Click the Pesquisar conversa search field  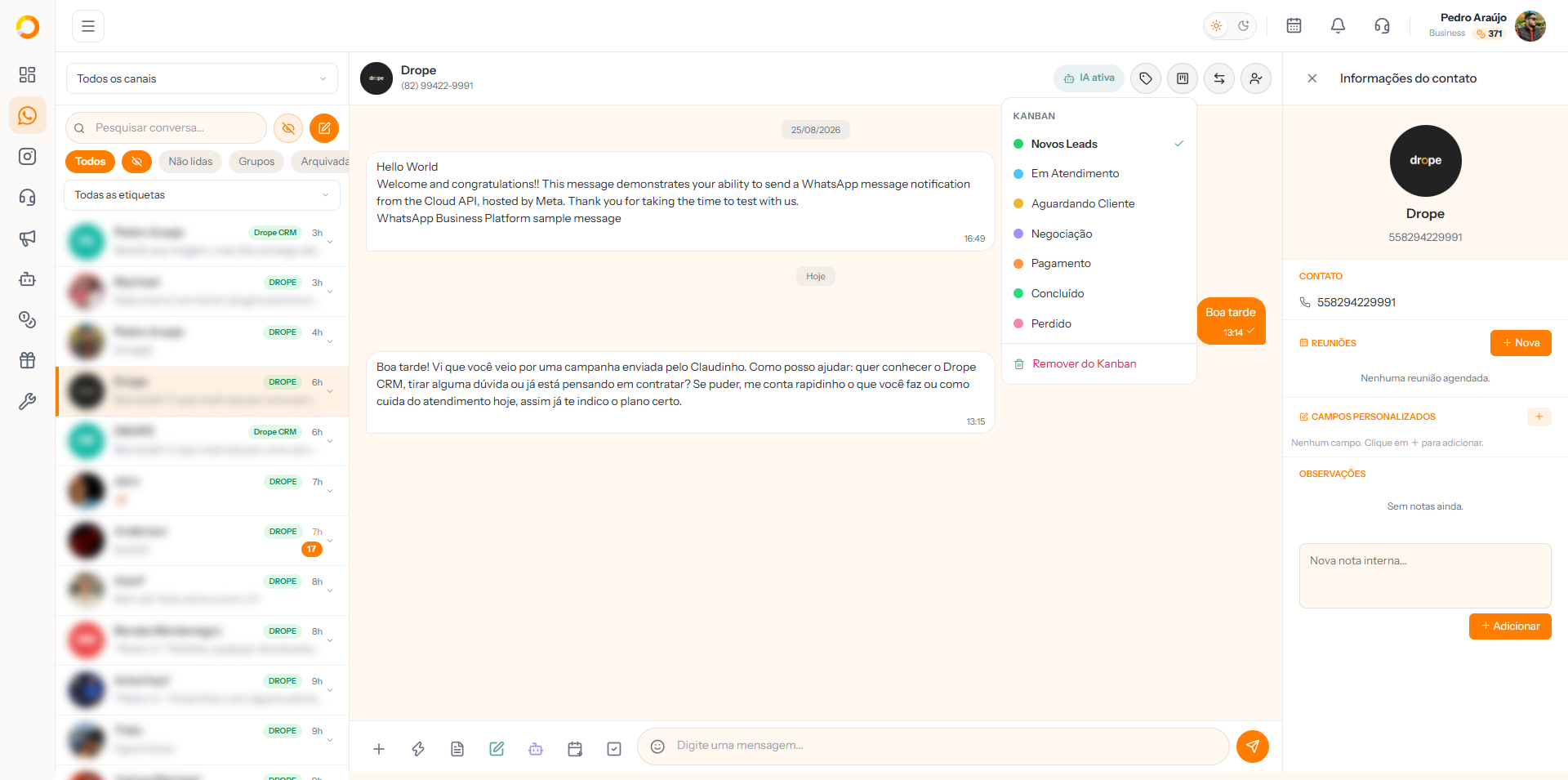click(167, 128)
